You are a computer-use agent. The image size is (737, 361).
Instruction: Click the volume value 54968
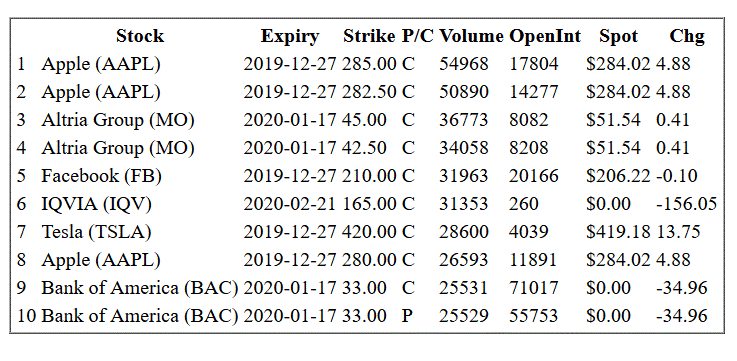tap(464, 64)
